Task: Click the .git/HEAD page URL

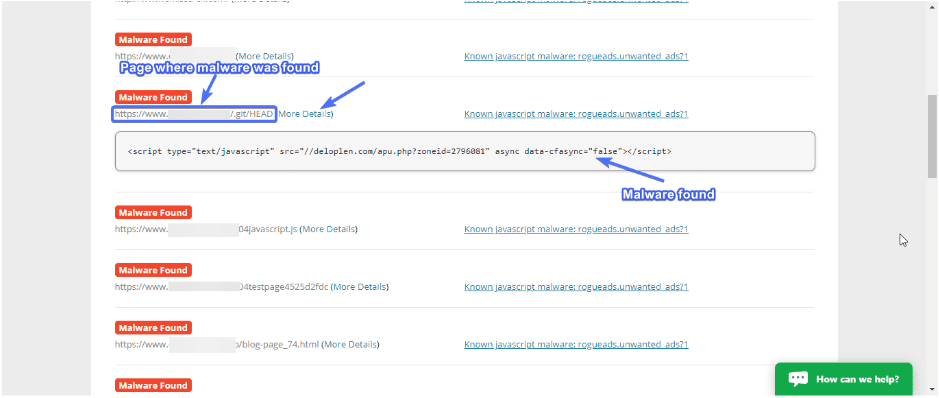Action: click(194, 114)
